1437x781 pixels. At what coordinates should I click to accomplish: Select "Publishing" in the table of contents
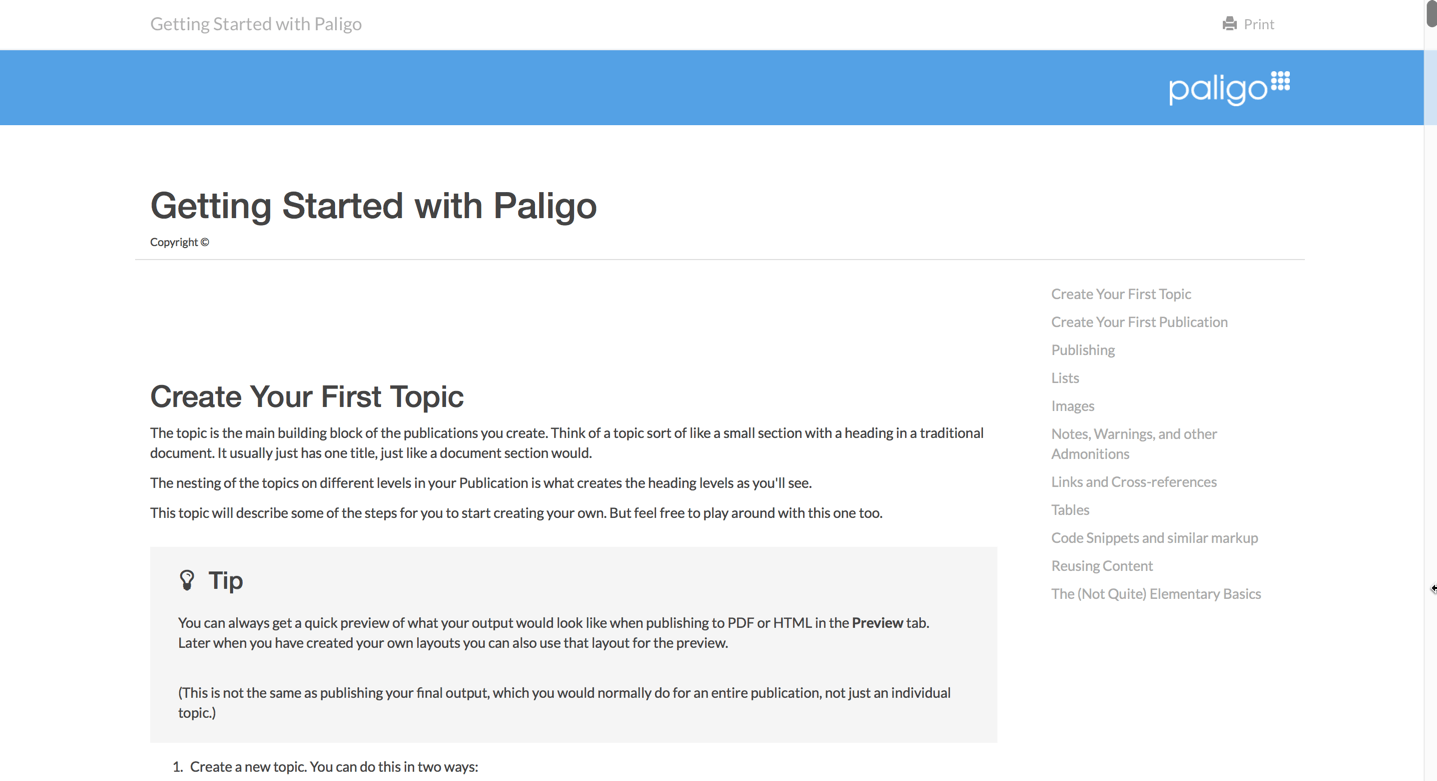click(1082, 350)
